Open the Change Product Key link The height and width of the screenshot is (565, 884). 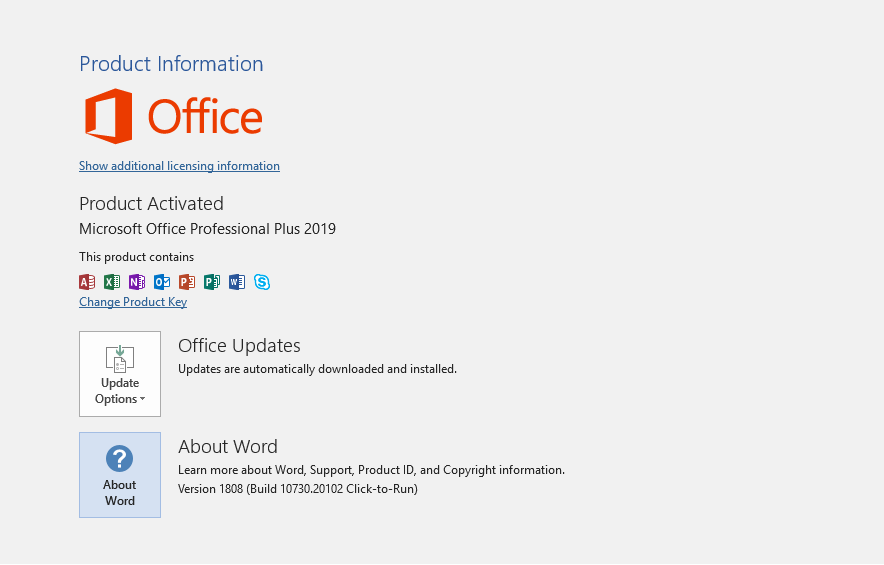point(133,302)
